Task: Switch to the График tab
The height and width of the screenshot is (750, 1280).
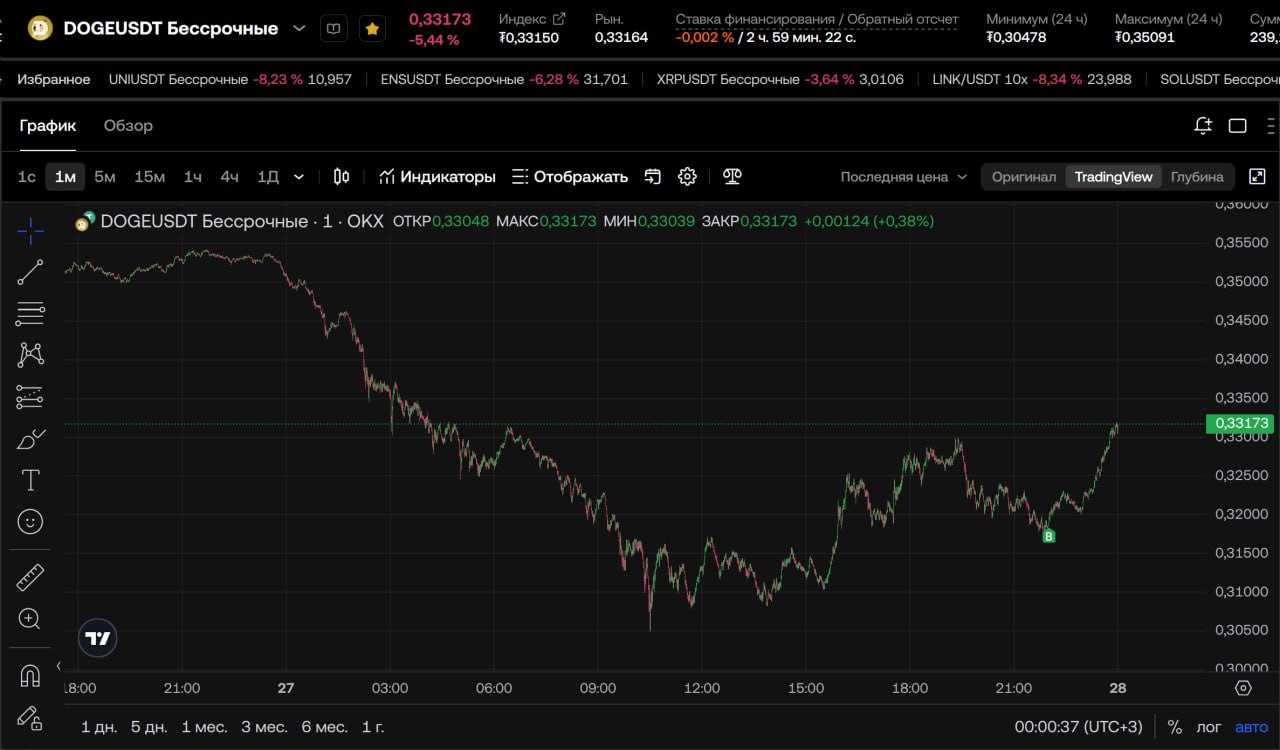Action: [x=48, y=126]
